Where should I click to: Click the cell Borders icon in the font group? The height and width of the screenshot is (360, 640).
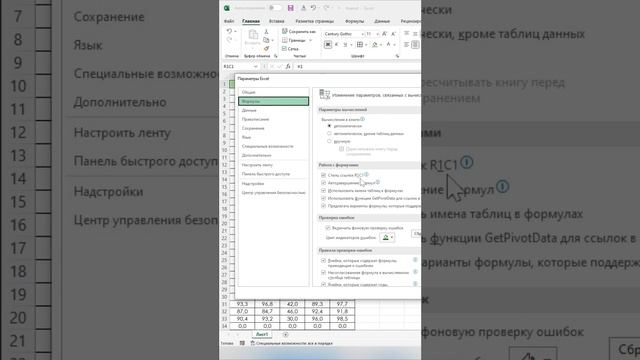point(360,45)
